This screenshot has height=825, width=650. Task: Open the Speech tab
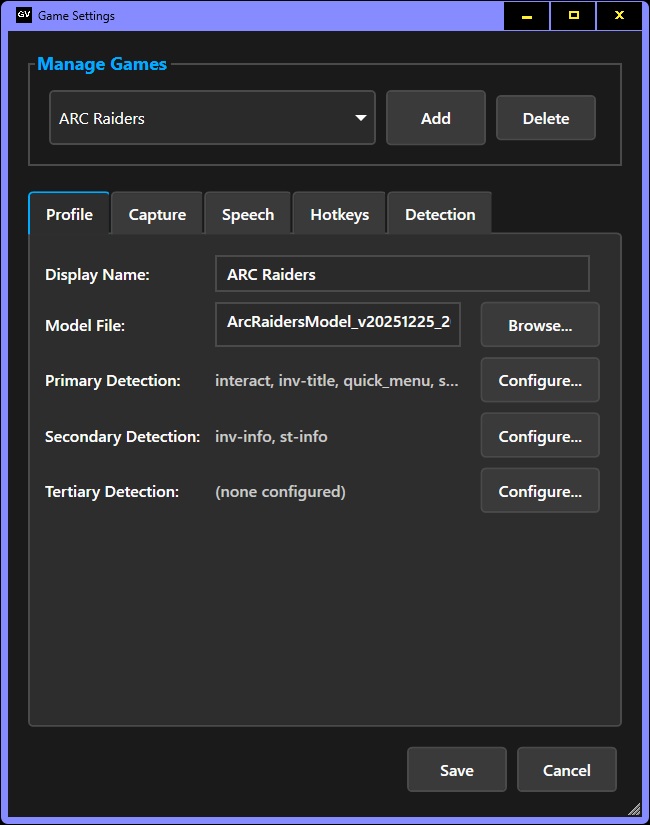[247, 213]
